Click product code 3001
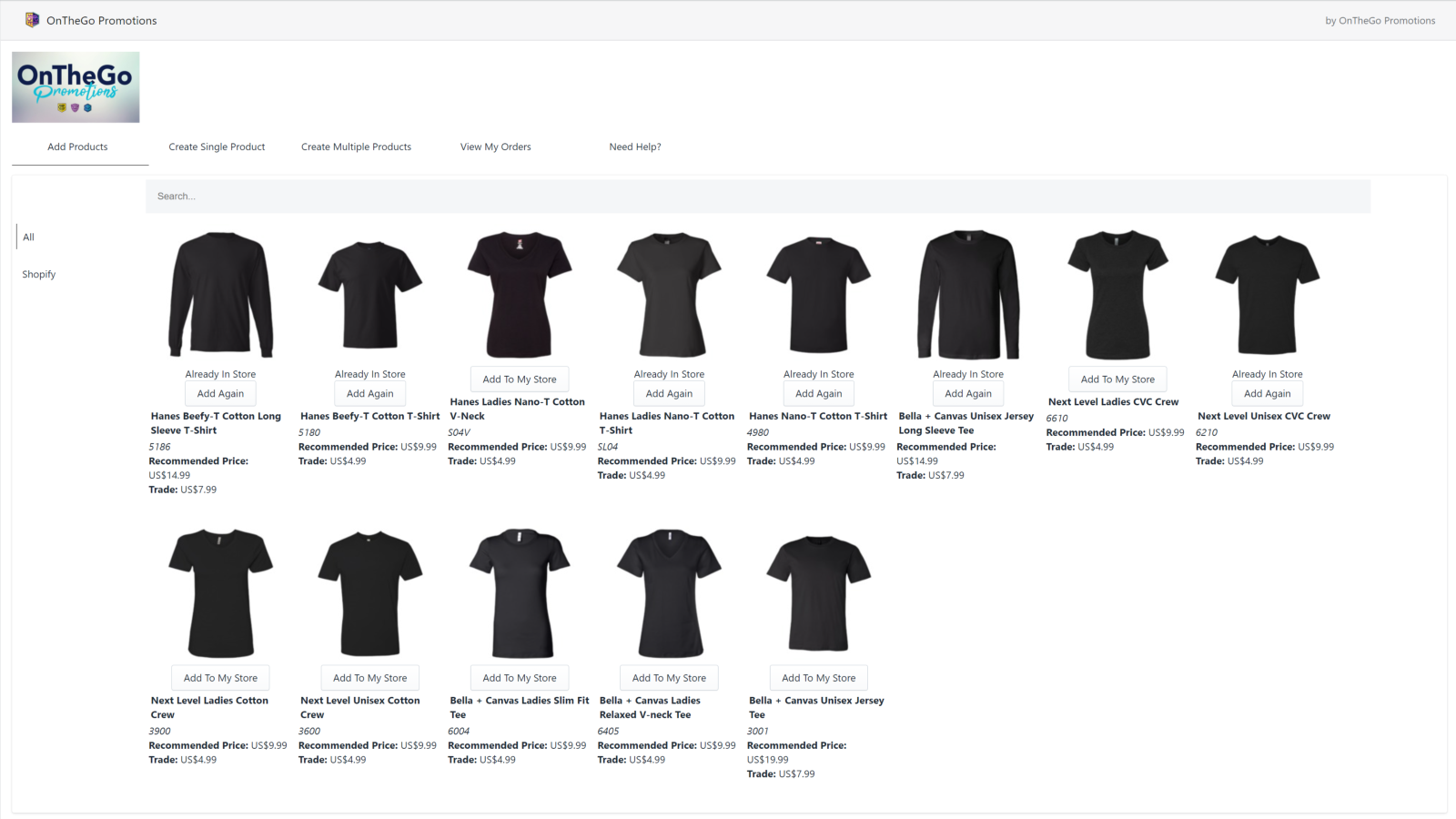Viewport: 1456px width, 819px height. tap(758, 732)
